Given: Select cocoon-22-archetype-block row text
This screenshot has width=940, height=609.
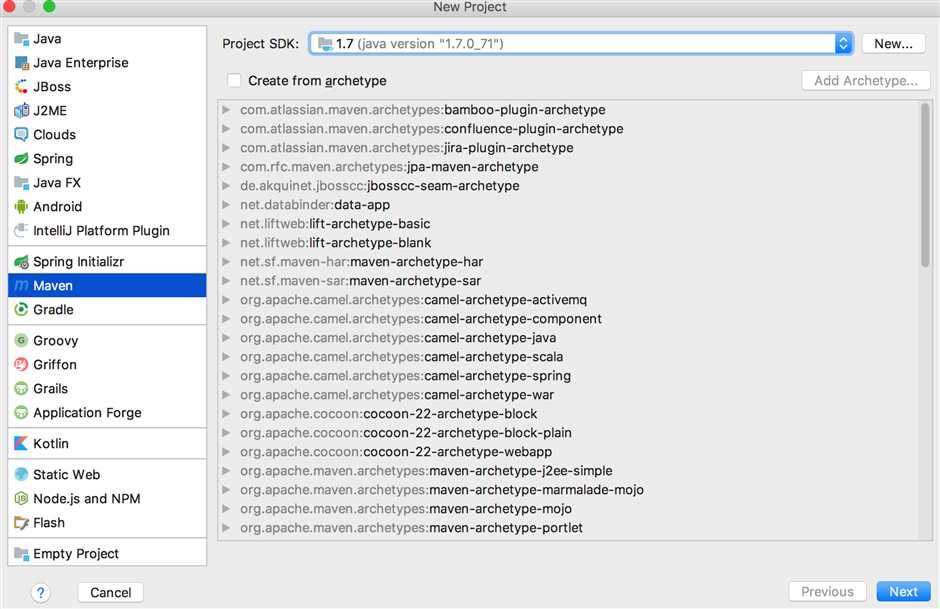Looking at the screenshot, I should tap(388, 414).
